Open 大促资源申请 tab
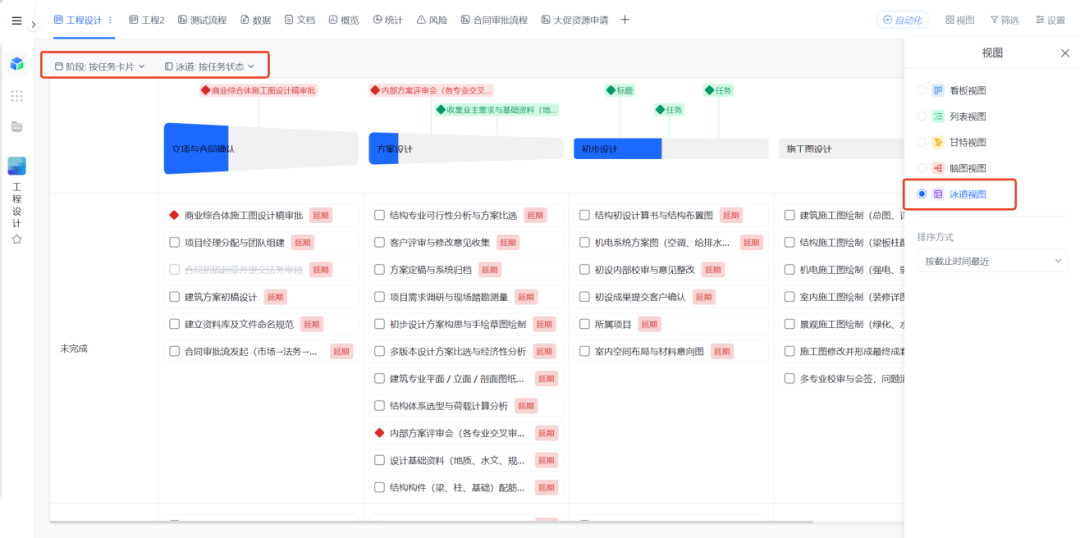This screenshot has width=1080, height=538. click(574, 20)
